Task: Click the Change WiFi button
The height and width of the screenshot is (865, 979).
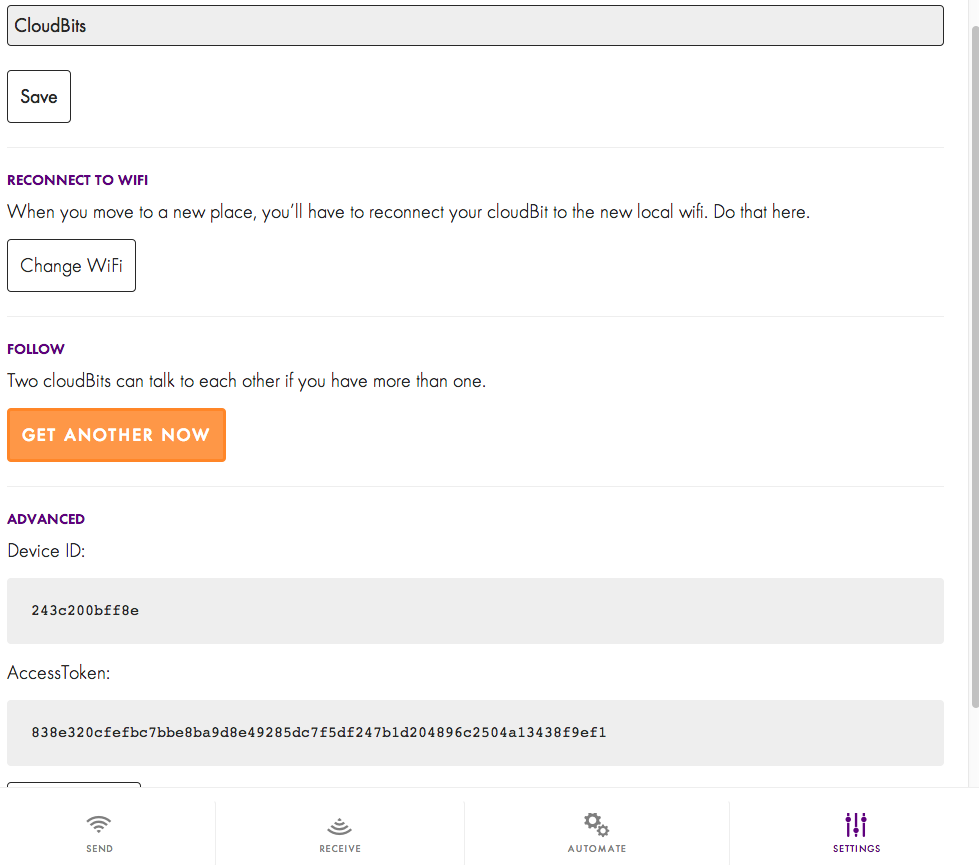Action: [x=71, y=266]
